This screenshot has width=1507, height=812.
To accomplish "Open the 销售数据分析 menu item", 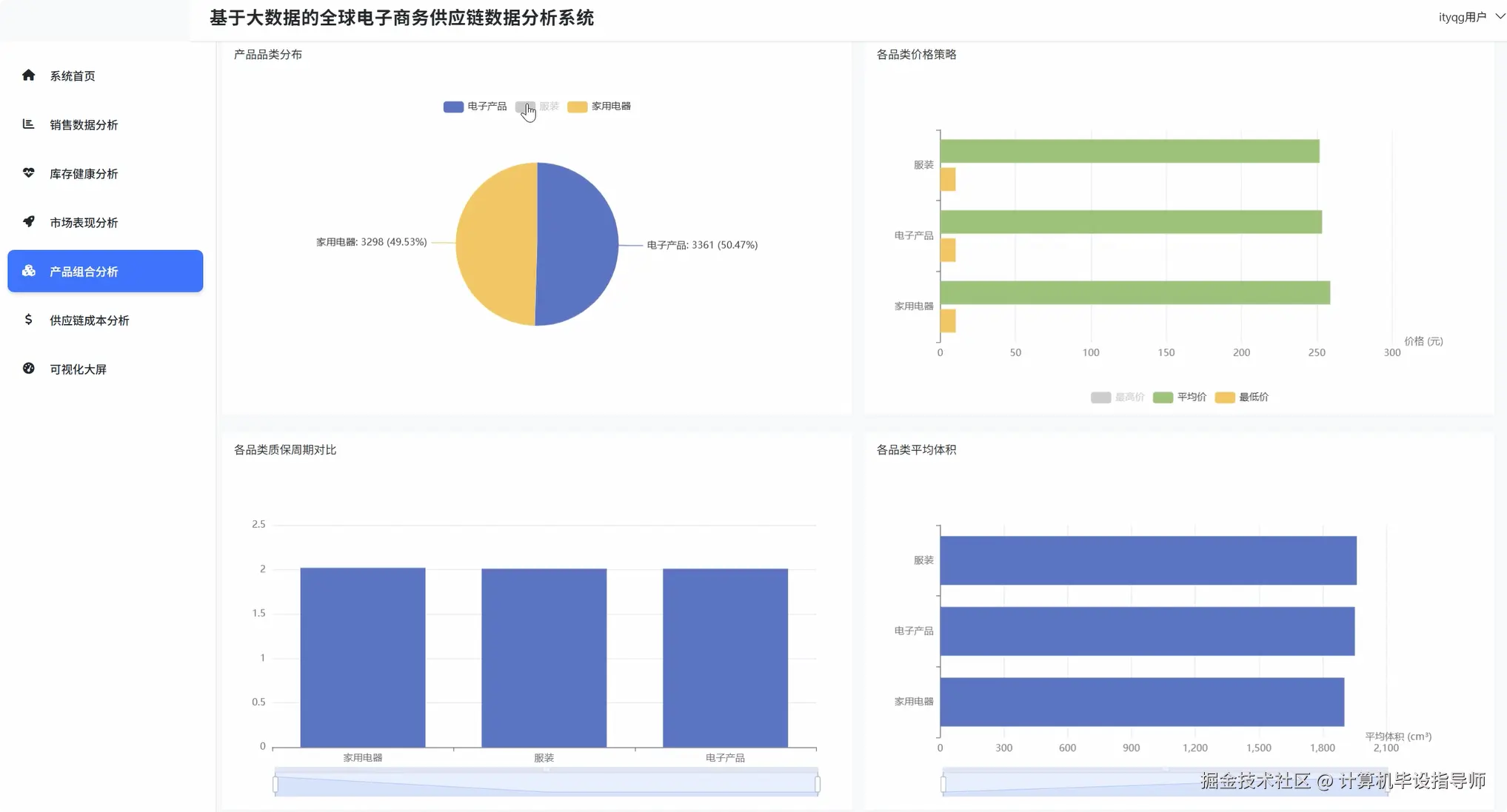I will (x=84, y=125).
